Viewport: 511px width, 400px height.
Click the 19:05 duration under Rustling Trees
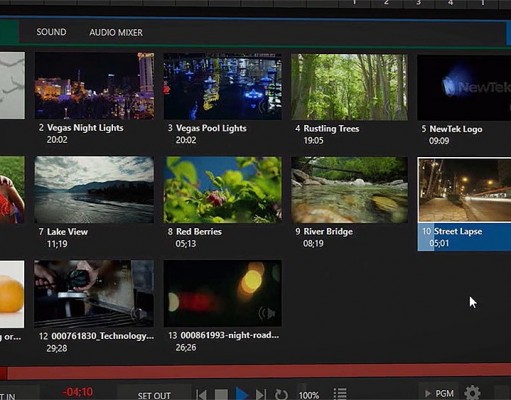point(313,141)
